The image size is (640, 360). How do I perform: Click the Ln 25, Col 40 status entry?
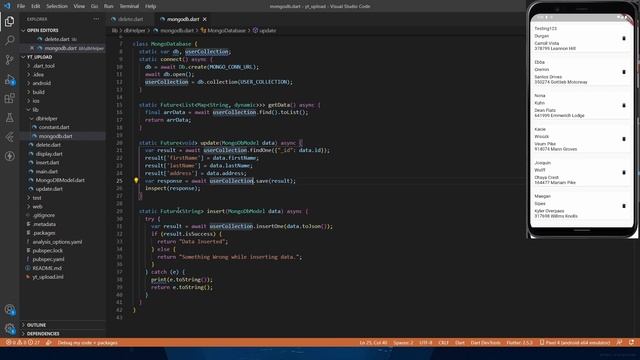[373, 342]
